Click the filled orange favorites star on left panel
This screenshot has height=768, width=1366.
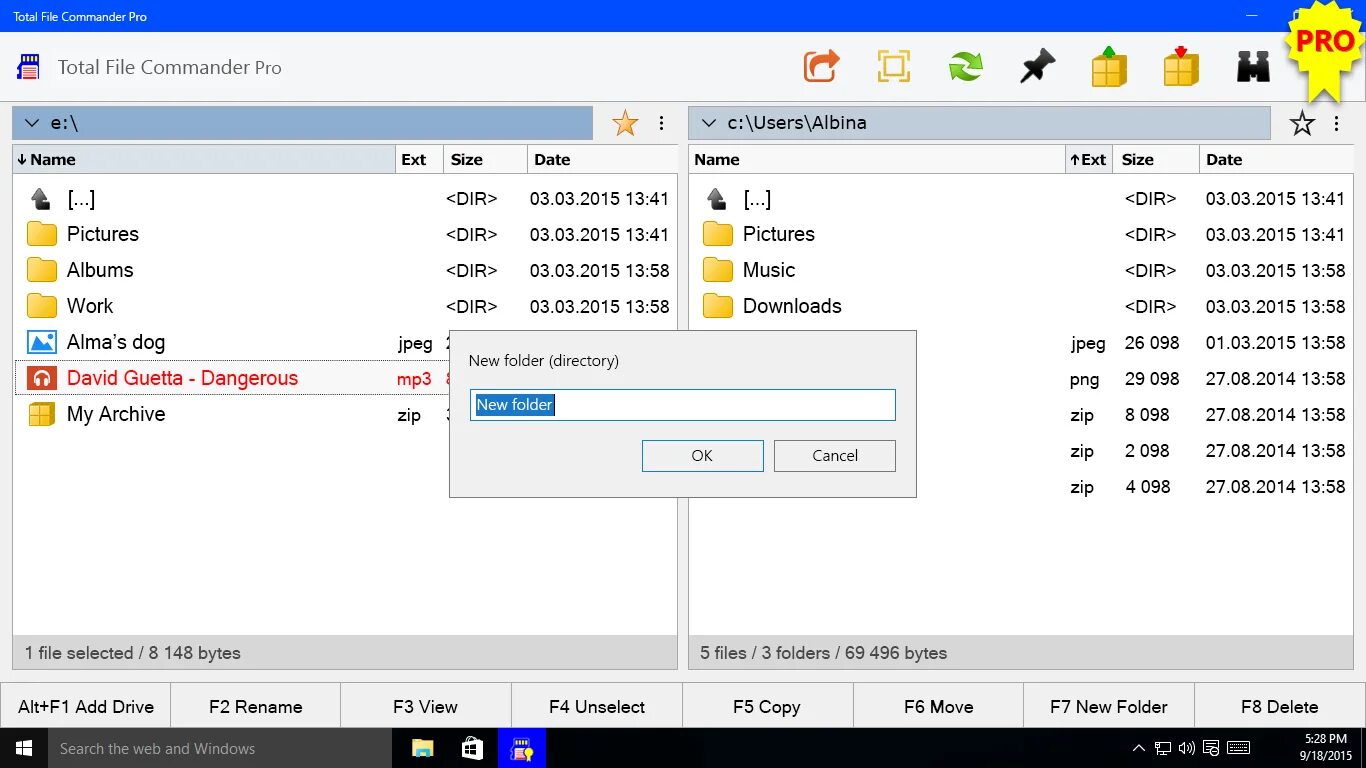coord(625,123)
